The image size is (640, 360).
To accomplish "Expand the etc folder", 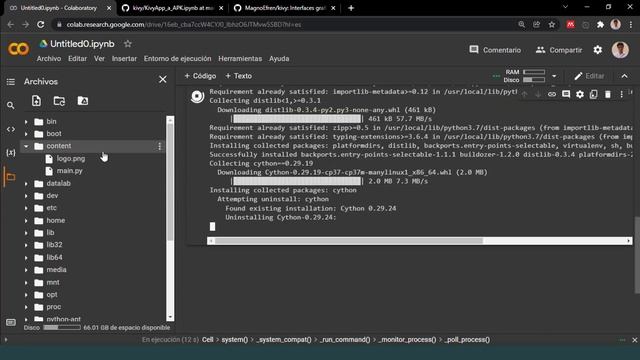I will coord(26,208).
